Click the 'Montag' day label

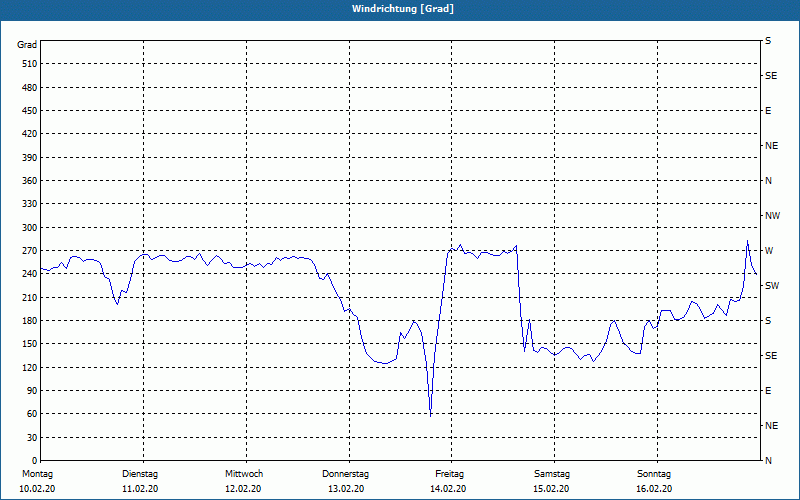click(37, 474)
